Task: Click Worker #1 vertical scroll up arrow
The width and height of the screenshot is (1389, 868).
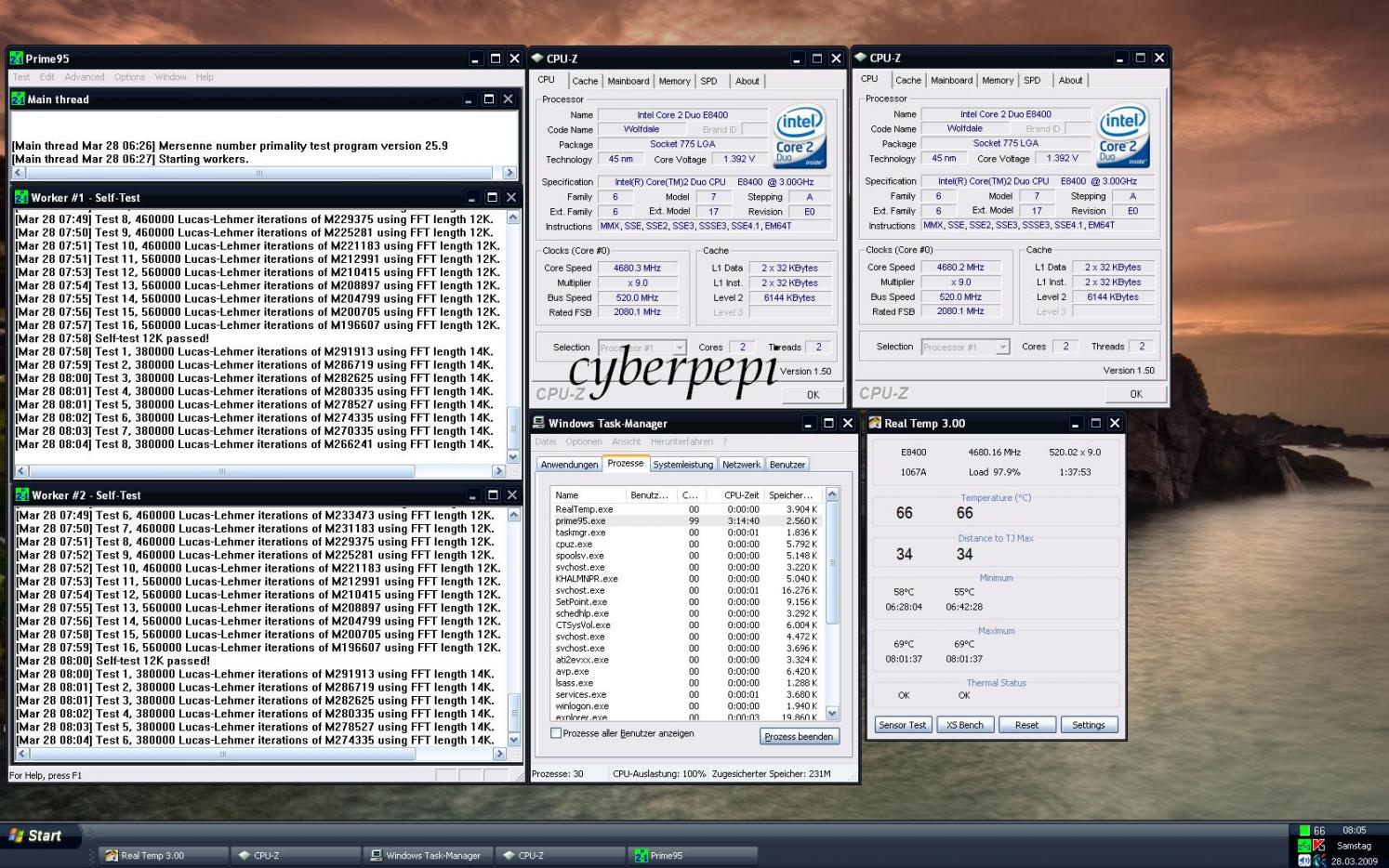Action: point(513,217)
